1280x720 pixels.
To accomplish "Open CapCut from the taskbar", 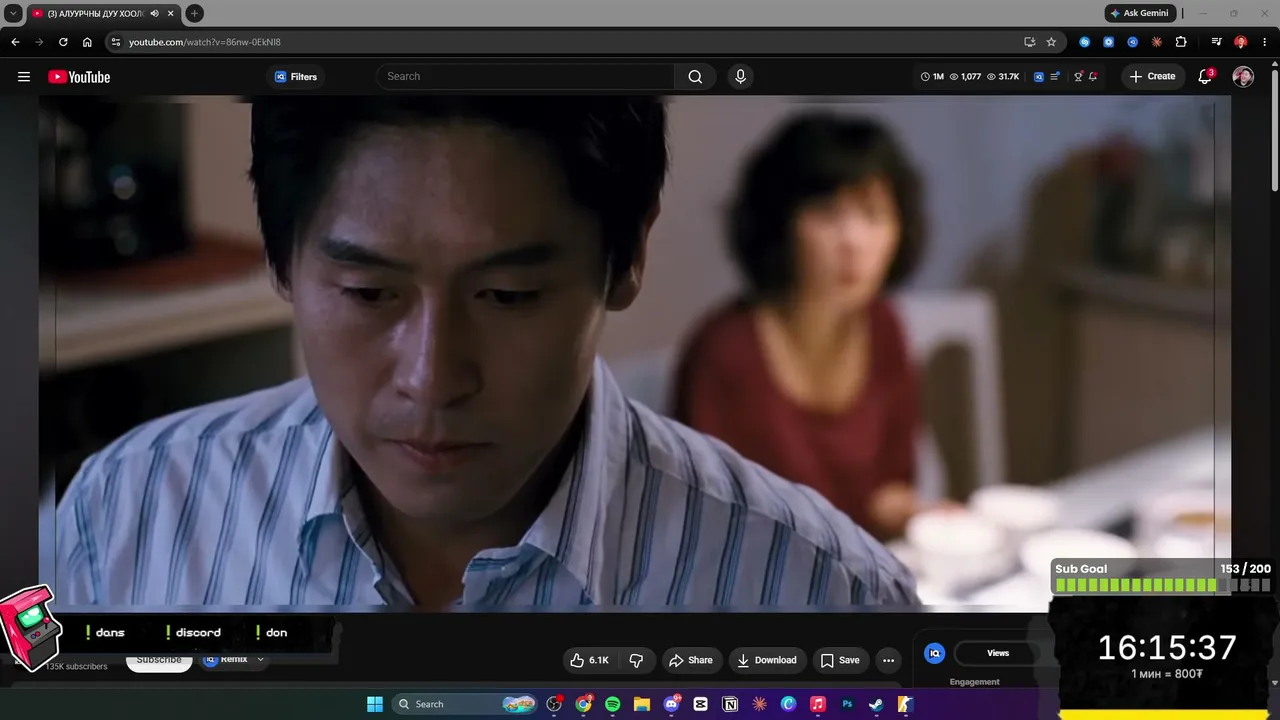I will point(700,704).
